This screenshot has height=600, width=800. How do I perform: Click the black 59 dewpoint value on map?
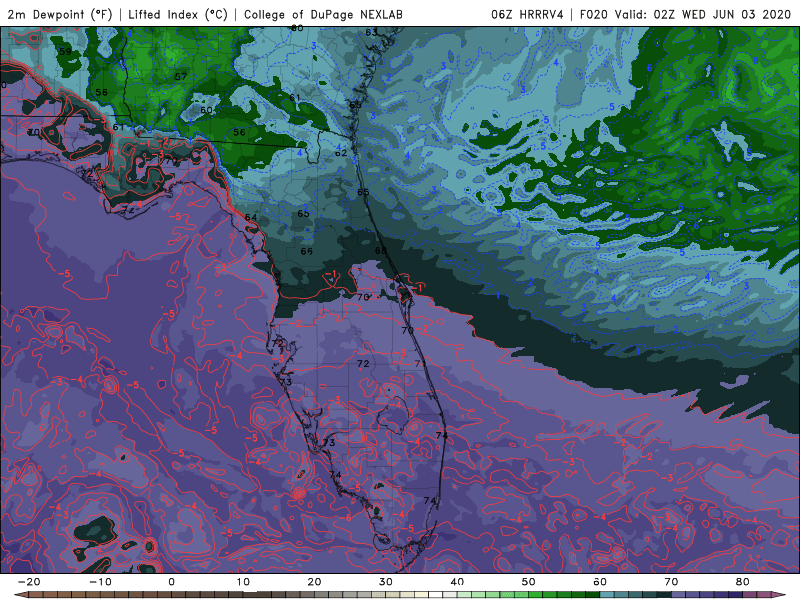click(65, 52)
